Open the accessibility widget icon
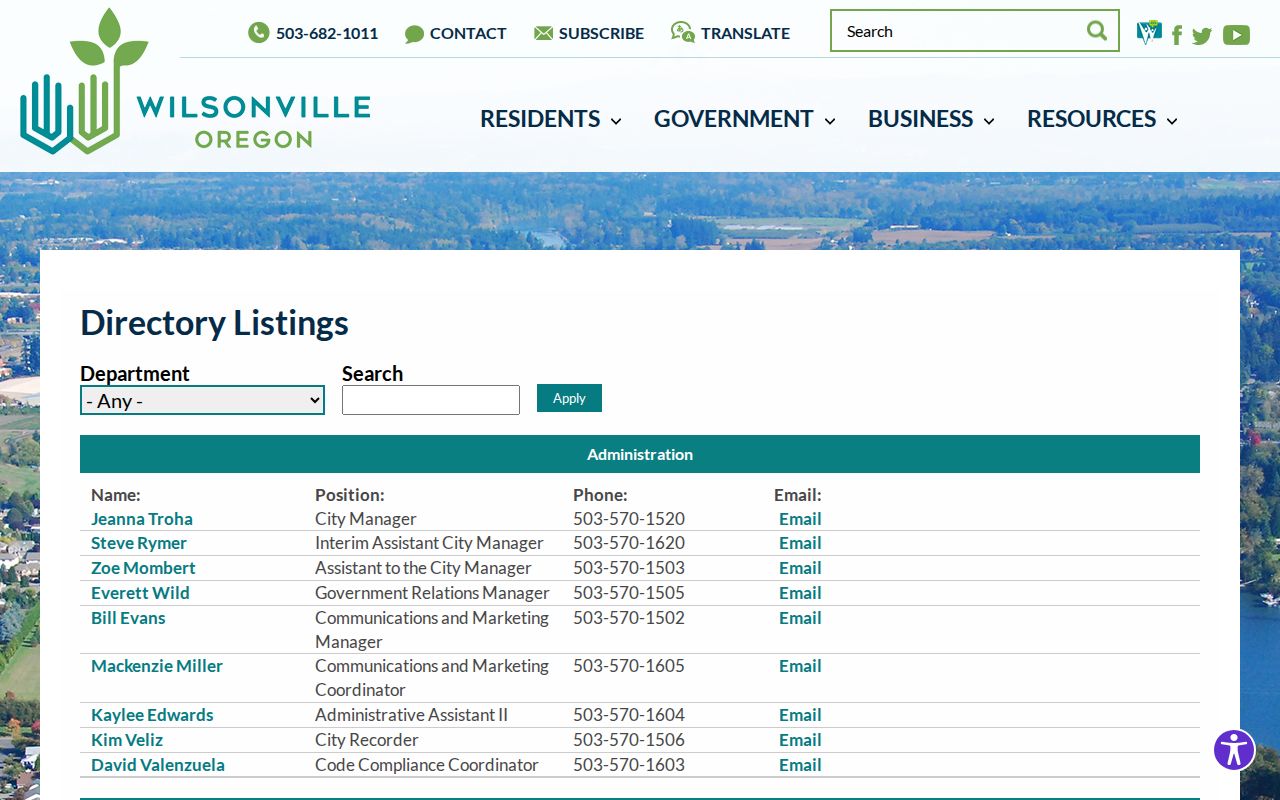Viewport: 1280px width, 800px height. coord(1234,749)
